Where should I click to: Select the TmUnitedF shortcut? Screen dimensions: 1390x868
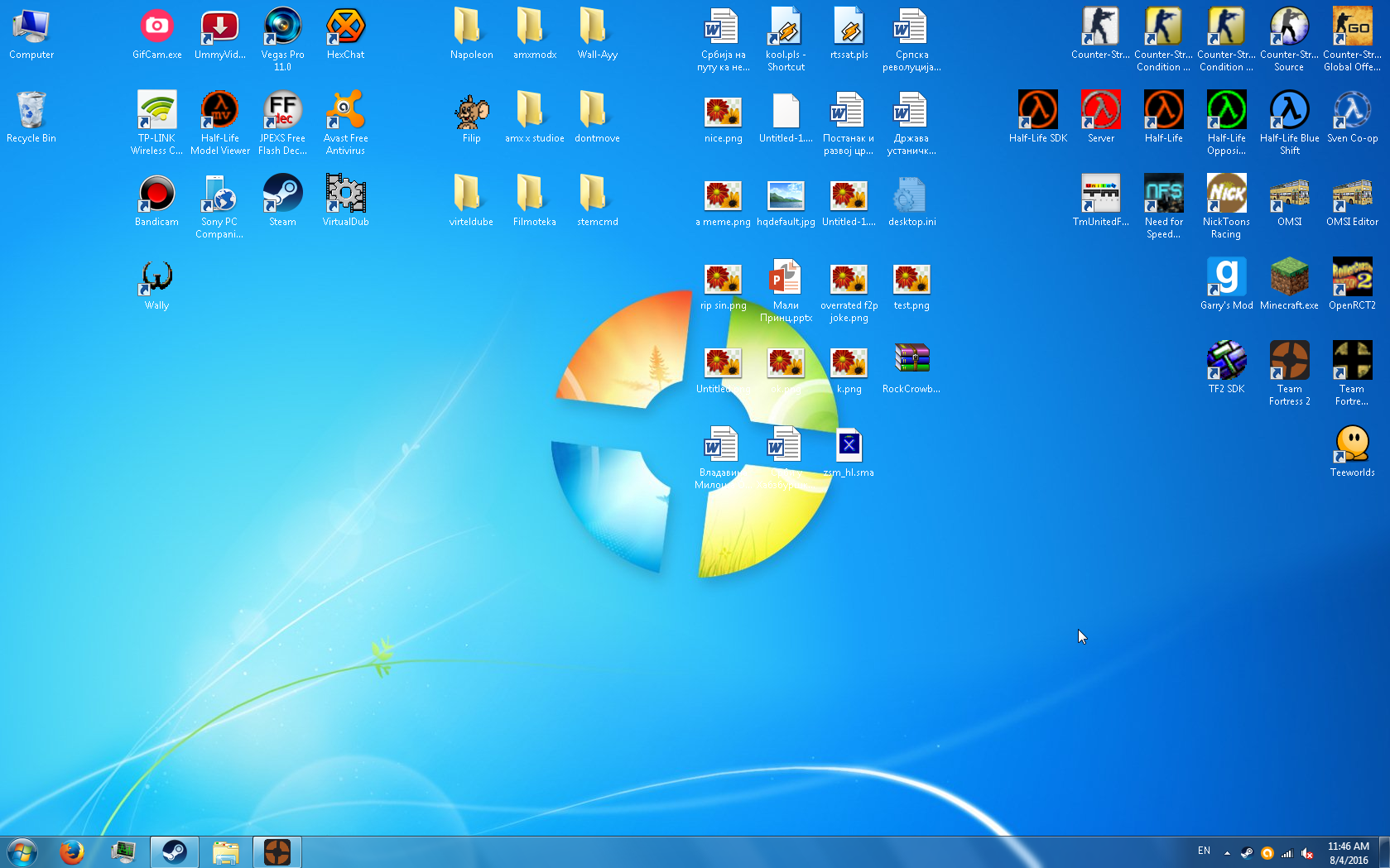pyautogui.click(x=1100, y=201)
